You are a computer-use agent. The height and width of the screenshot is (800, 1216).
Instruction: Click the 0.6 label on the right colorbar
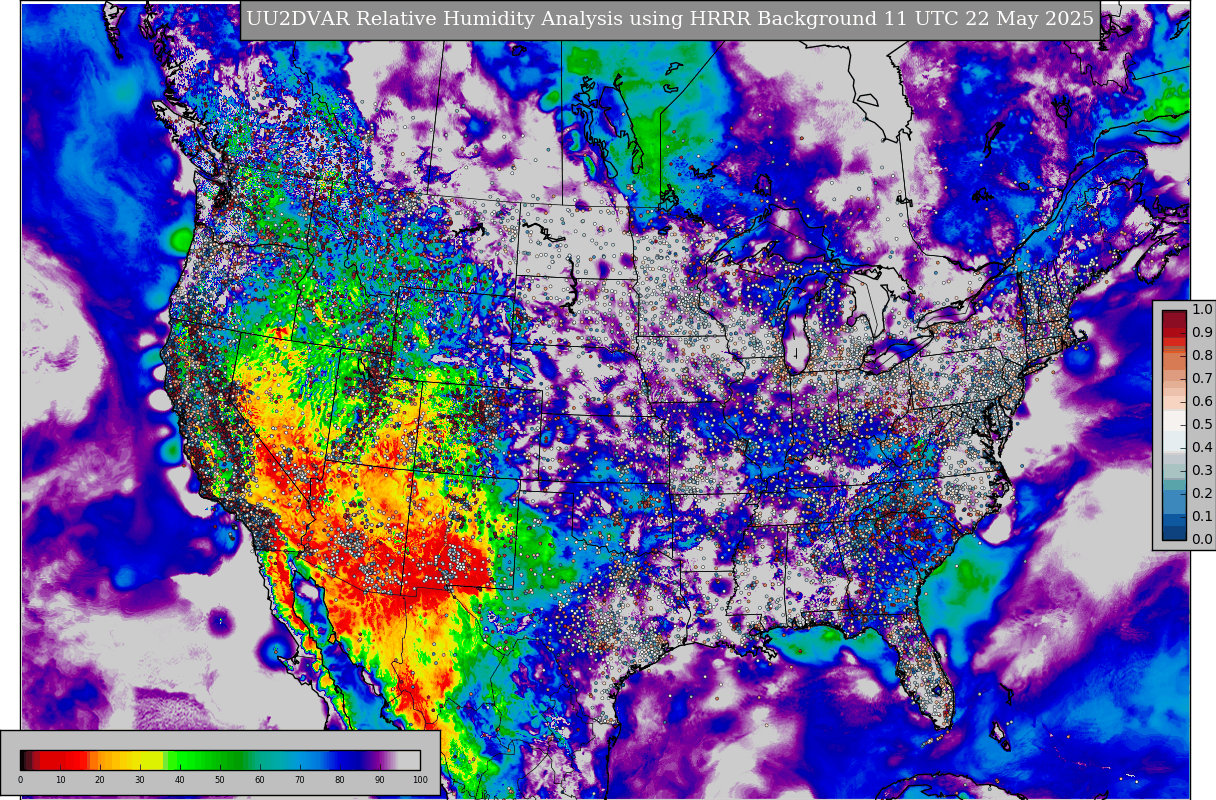pyautogui.click(x=1202, y=402)
